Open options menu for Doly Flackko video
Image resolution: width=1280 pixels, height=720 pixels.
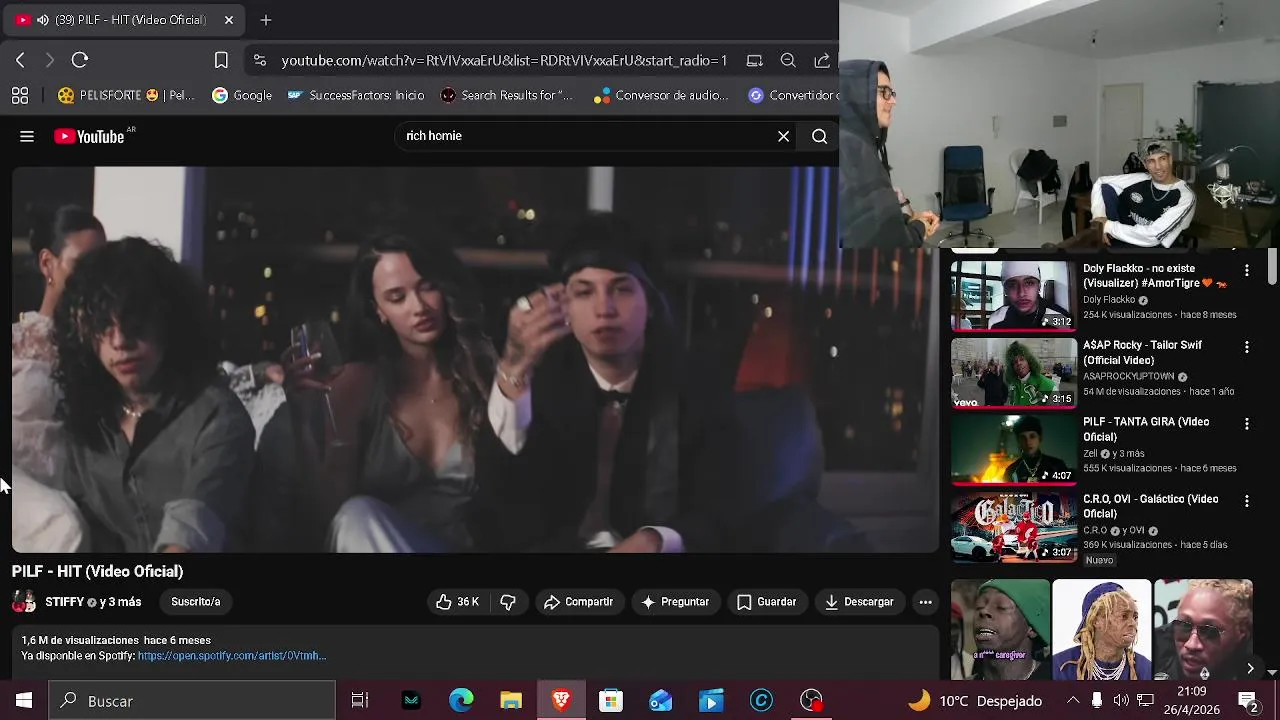[1246, 270]
